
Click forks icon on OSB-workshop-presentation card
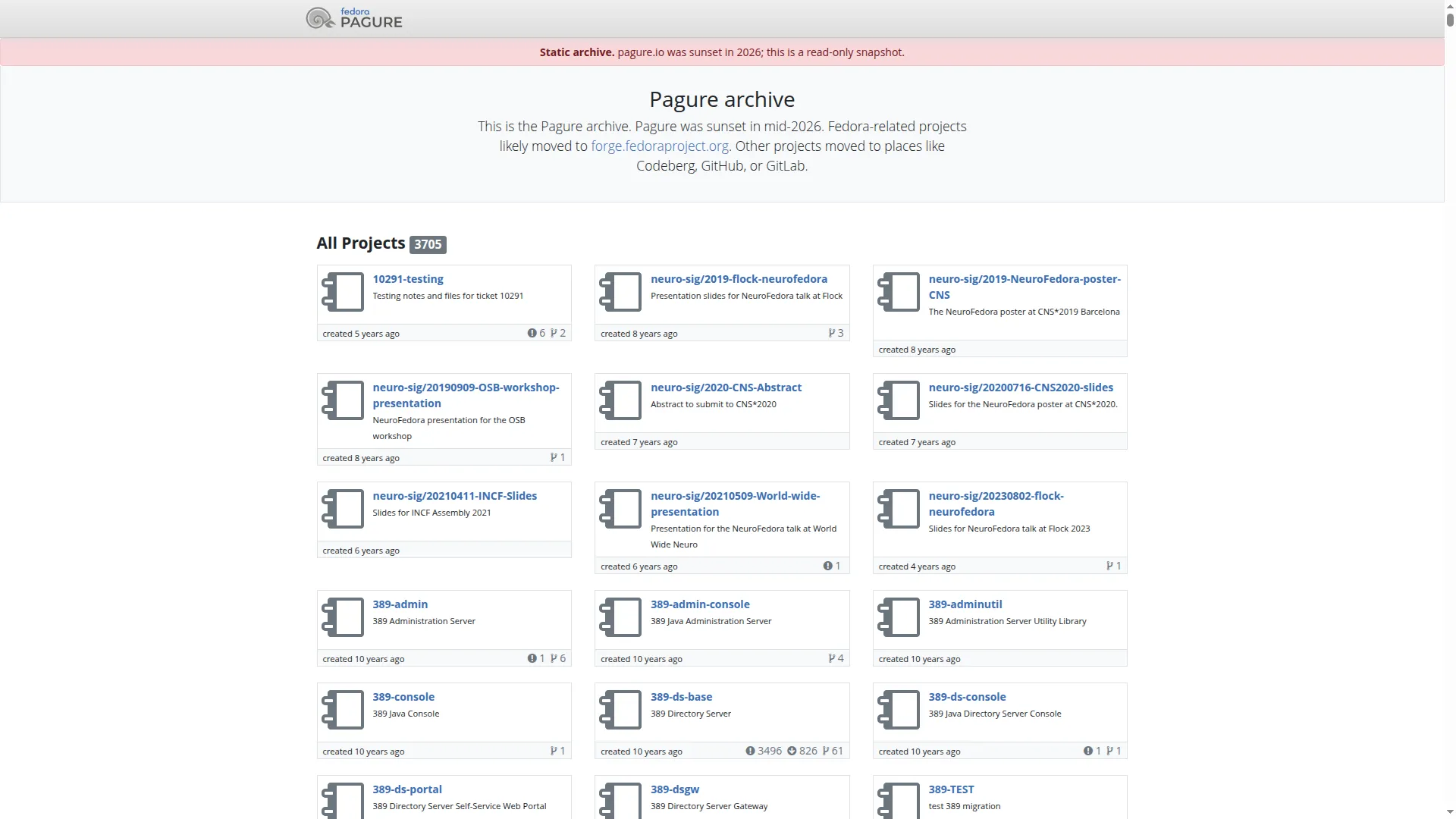click(554, 458)
